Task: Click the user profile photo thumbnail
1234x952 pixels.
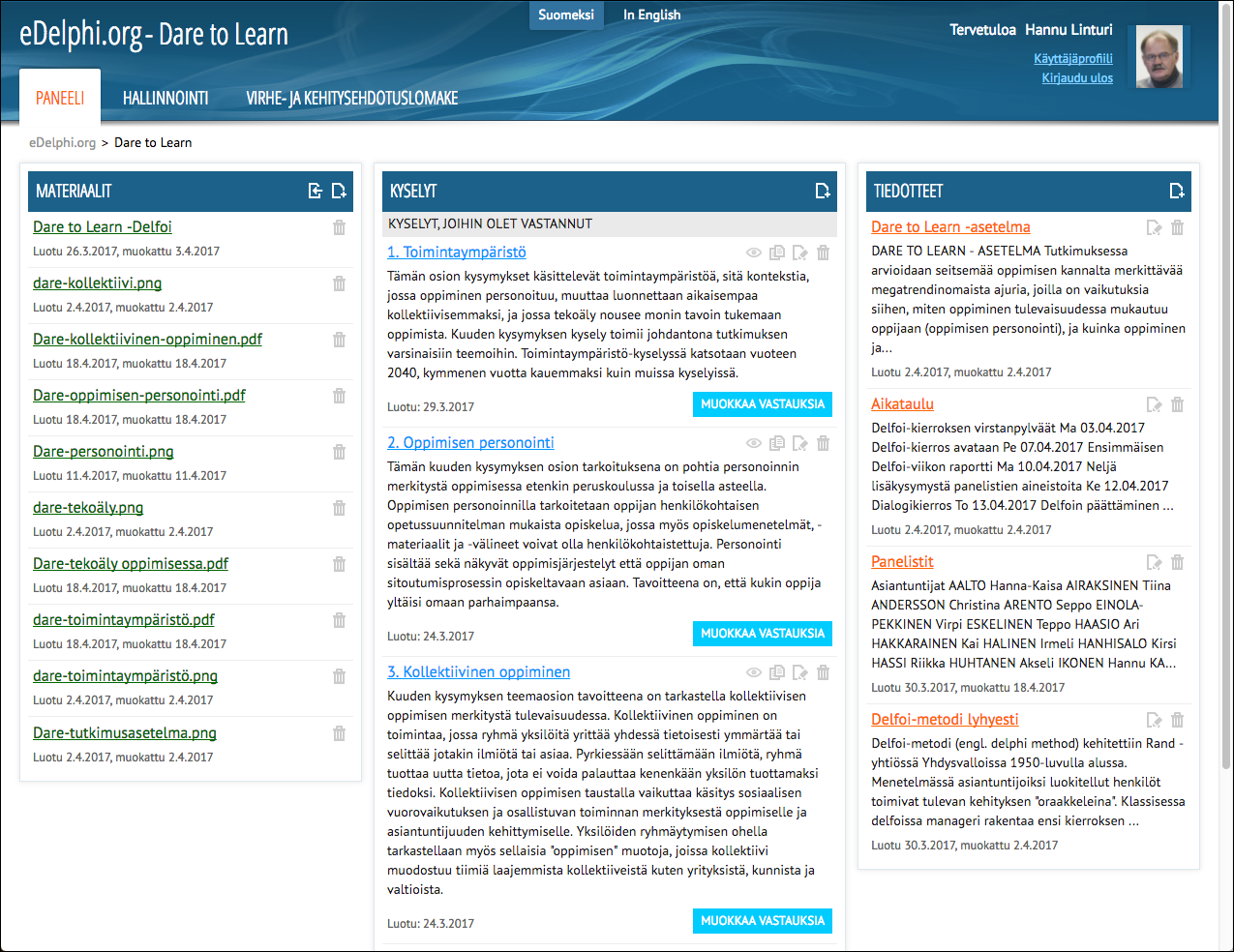Action: [x=1159, y=57]
